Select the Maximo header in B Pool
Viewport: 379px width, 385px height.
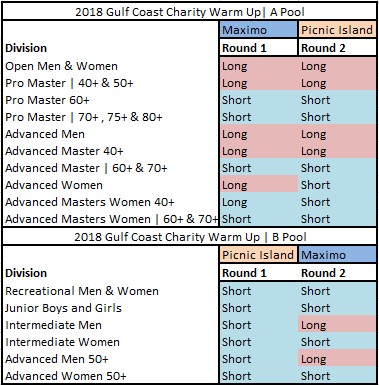pos(337,255)
